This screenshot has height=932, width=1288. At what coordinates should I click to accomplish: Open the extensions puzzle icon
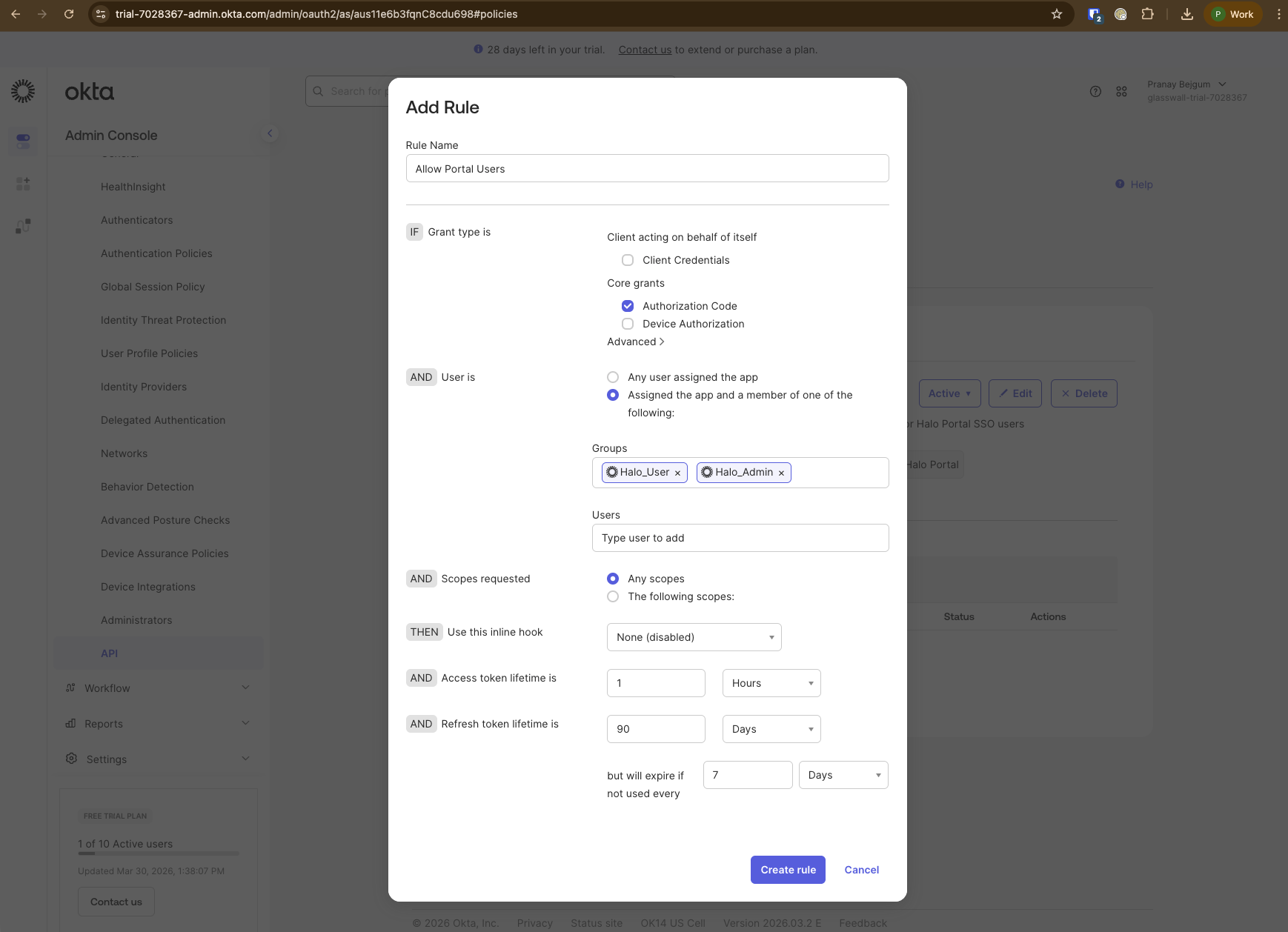[x=1147, y=14]
